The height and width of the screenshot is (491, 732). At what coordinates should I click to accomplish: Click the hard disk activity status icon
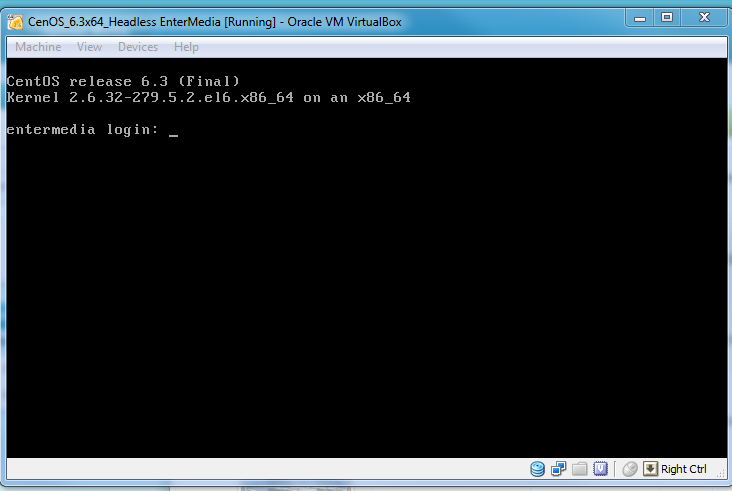(537, 469)
